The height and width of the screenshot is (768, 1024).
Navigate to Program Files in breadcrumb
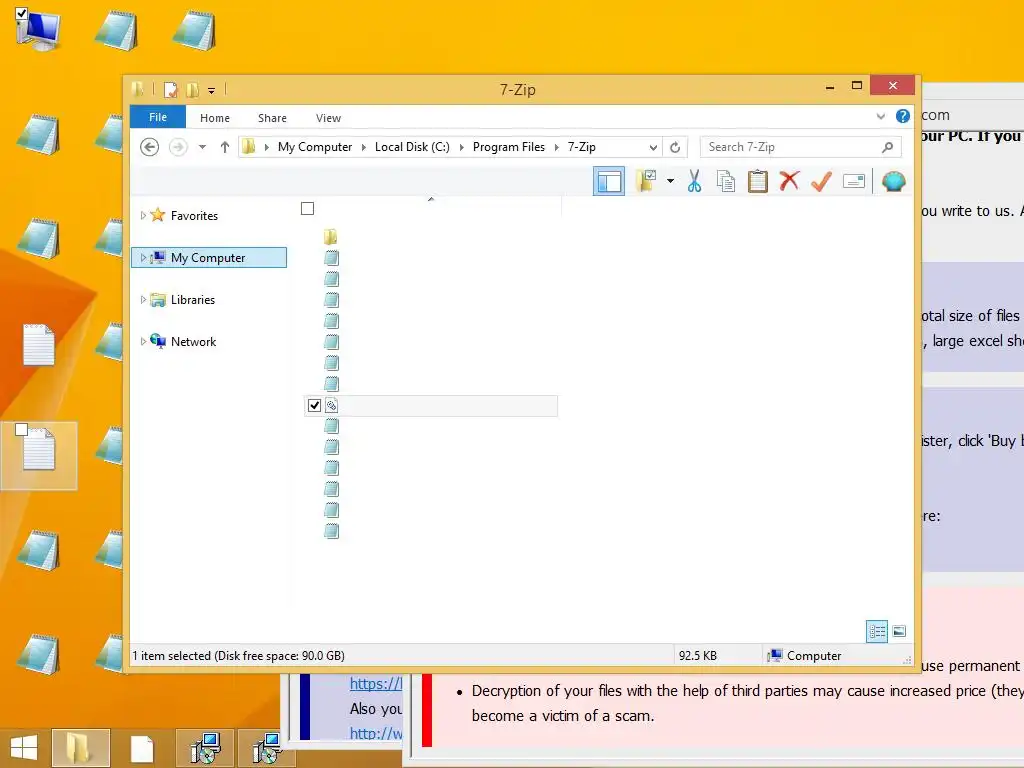coord(509,147)
